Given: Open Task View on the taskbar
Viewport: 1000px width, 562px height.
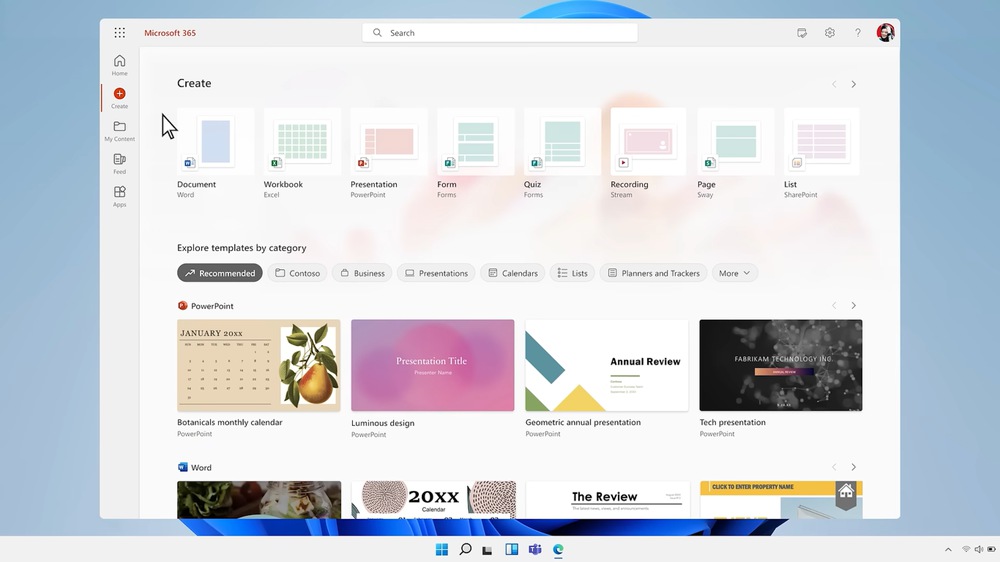Looking at the screenshot, I should point(487,550).
